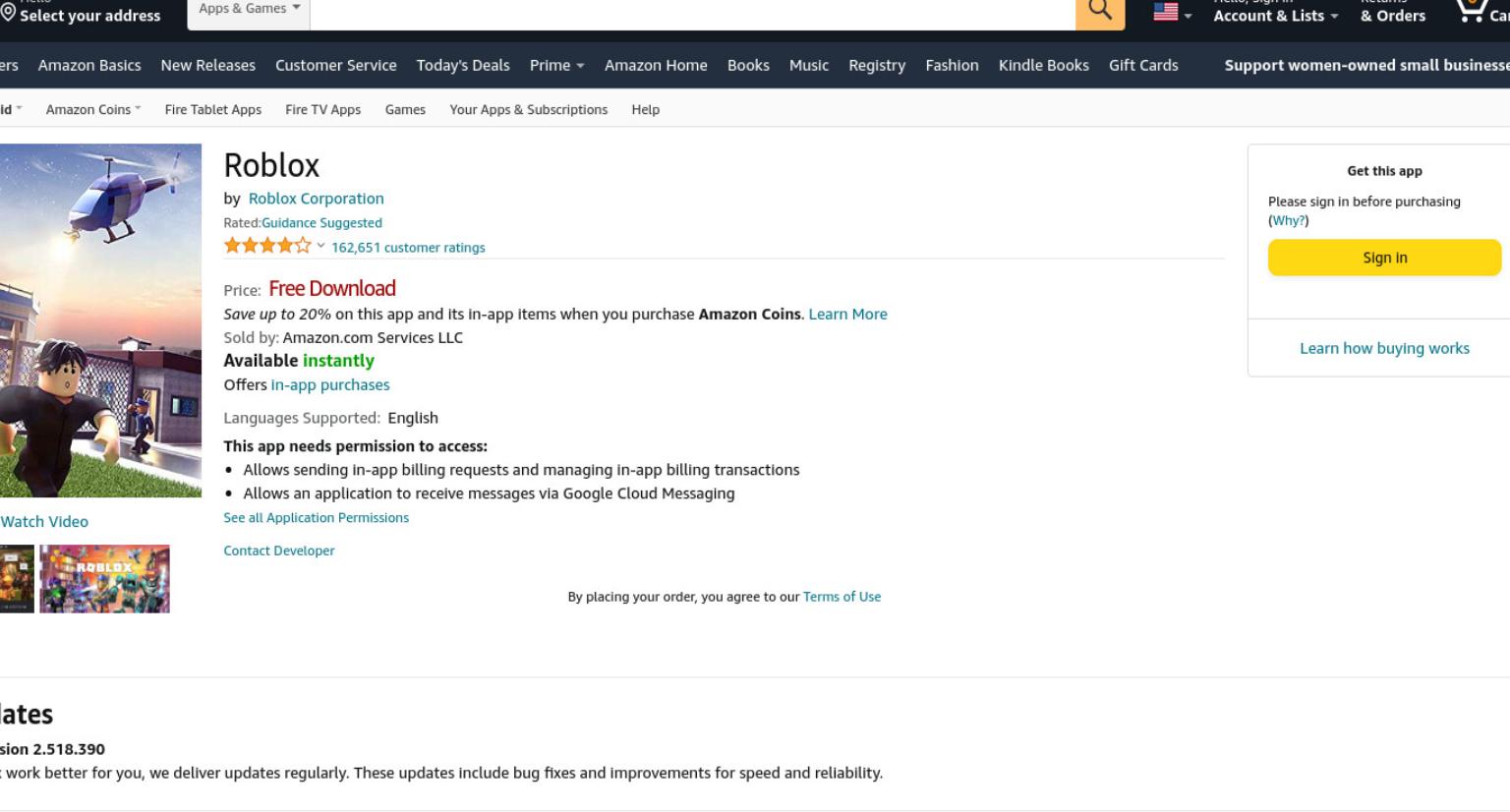Click Contact Developer link

click(279, 551)
